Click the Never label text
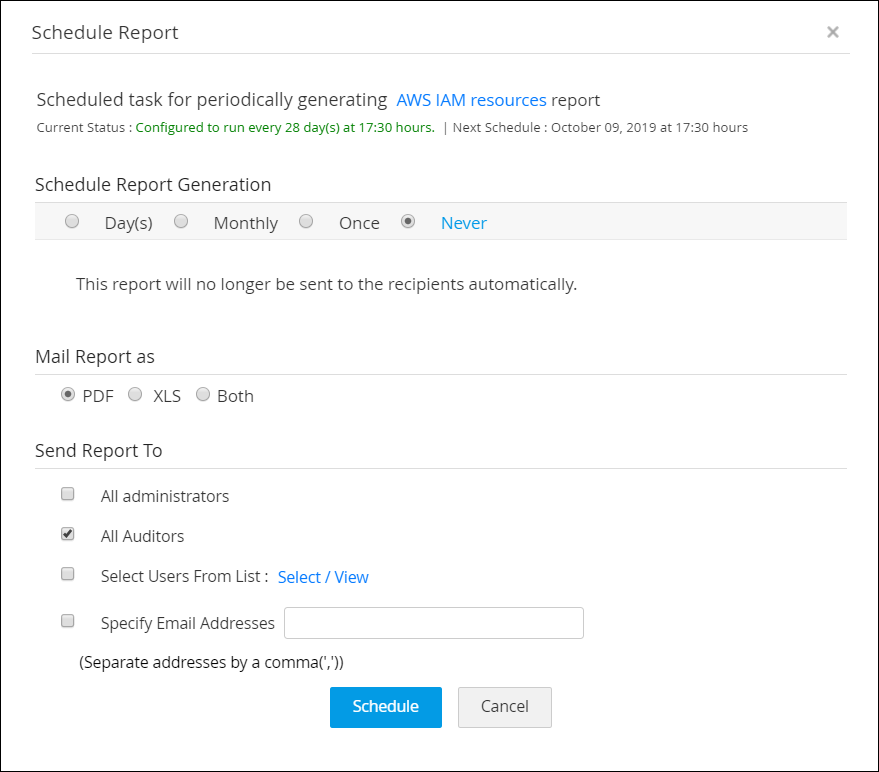 (x=464, y=223)
